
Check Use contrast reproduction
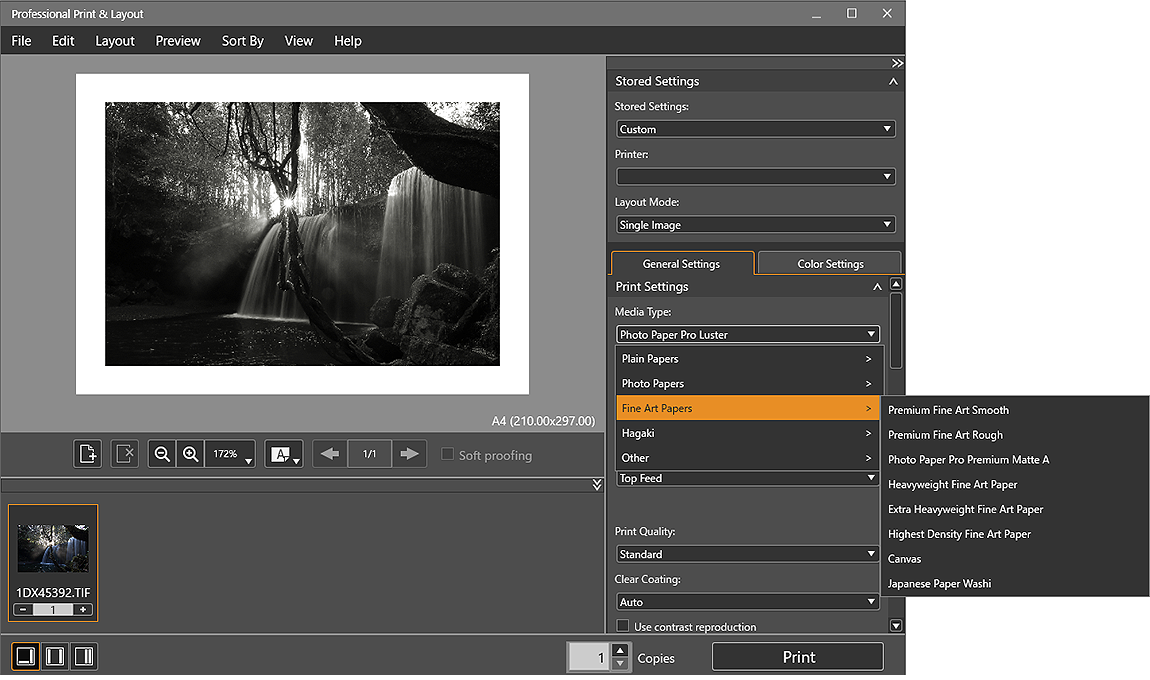(623, 626)
